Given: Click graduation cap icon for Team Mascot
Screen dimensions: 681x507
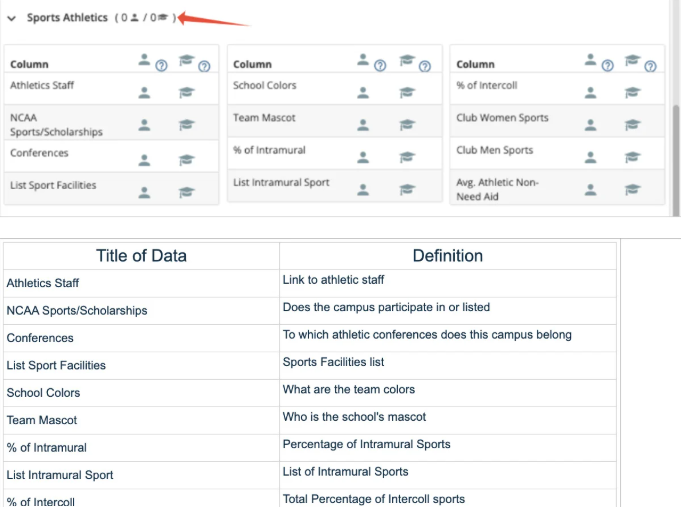Looking at the screenshot, I should 408,125.
